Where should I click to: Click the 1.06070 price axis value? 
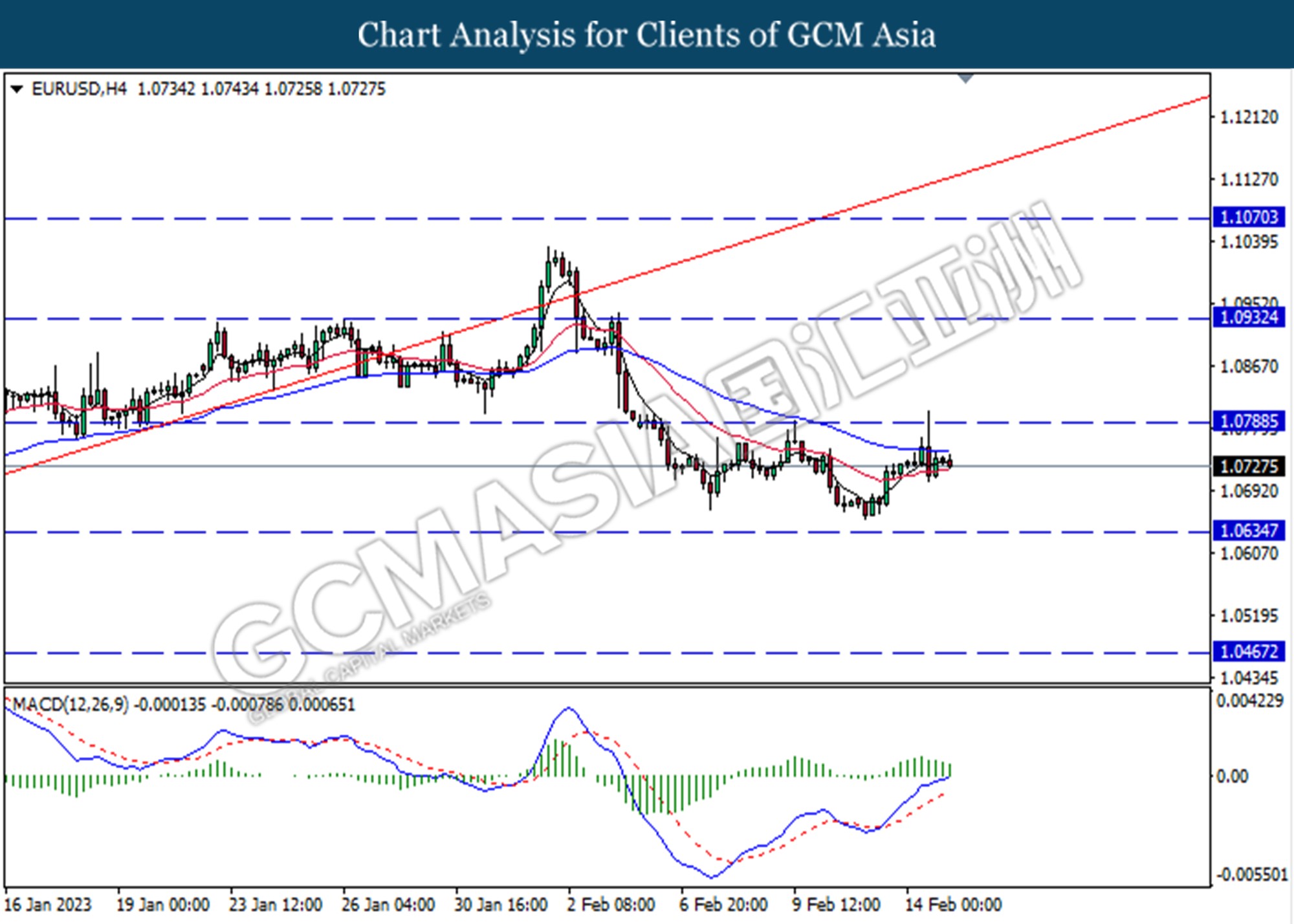[x=1249, y=553]
